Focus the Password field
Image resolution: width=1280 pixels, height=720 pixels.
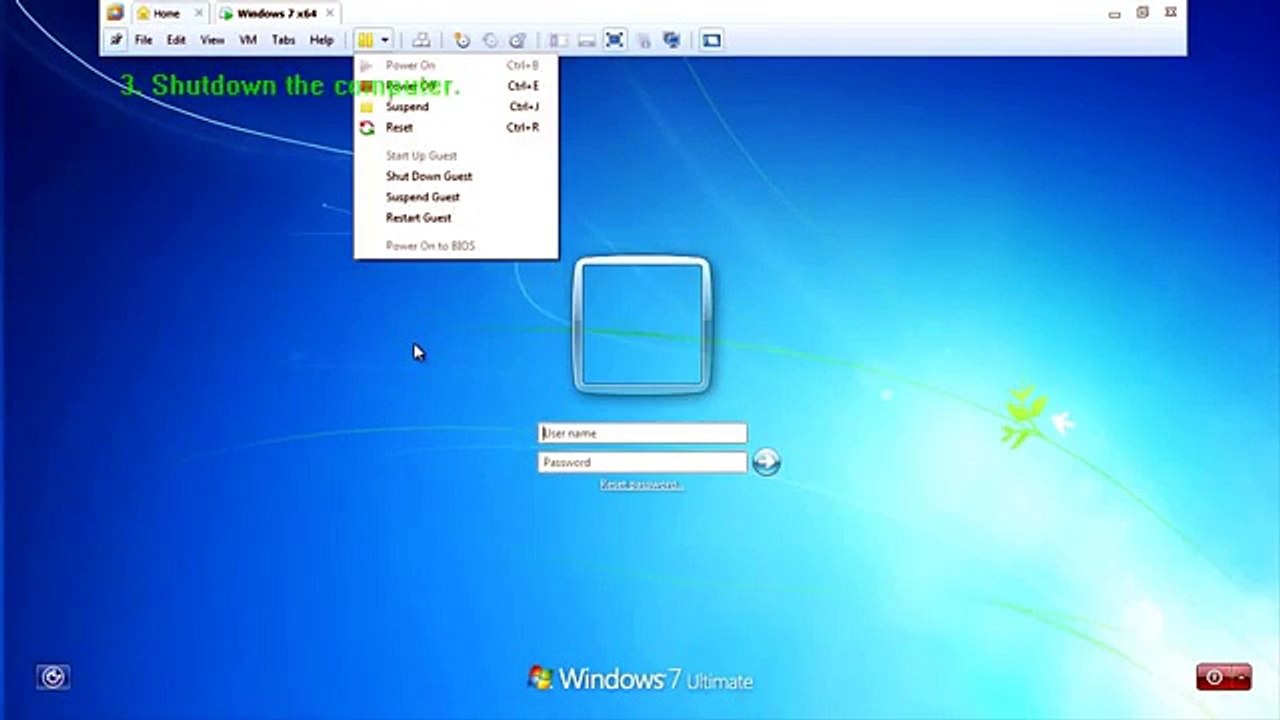point(642,462)
